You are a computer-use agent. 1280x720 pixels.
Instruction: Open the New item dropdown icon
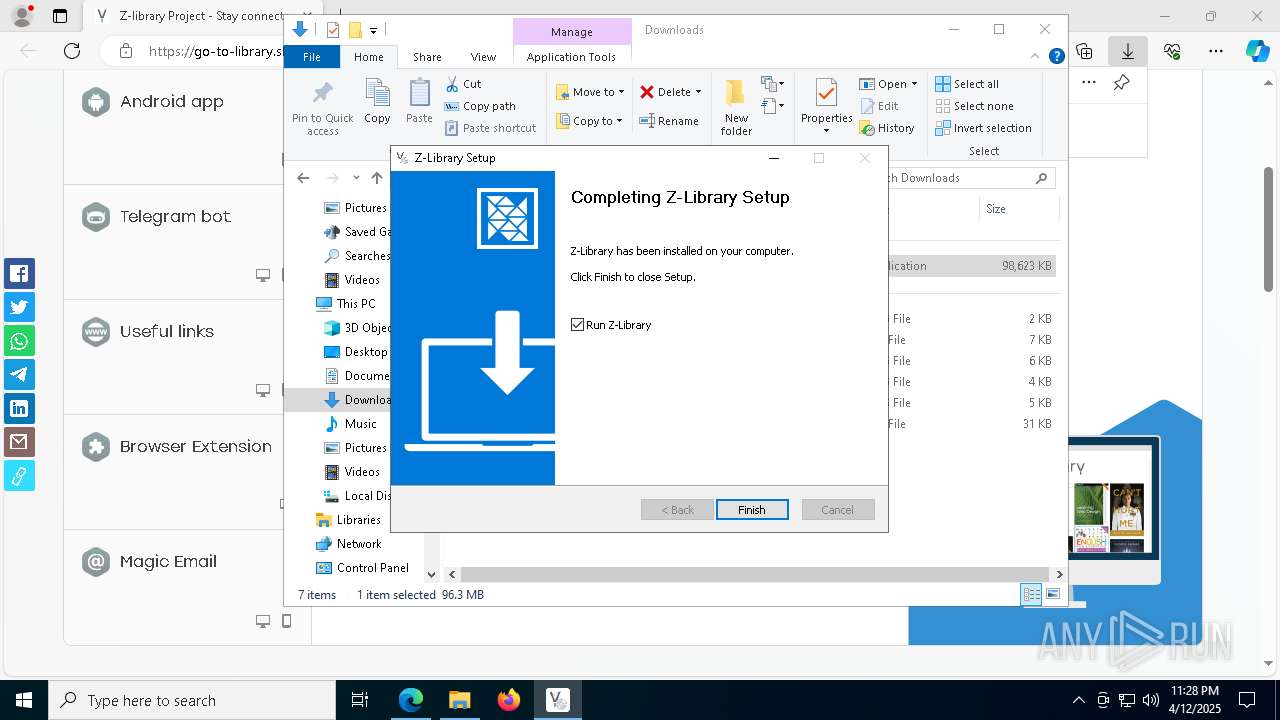(772, 84)
